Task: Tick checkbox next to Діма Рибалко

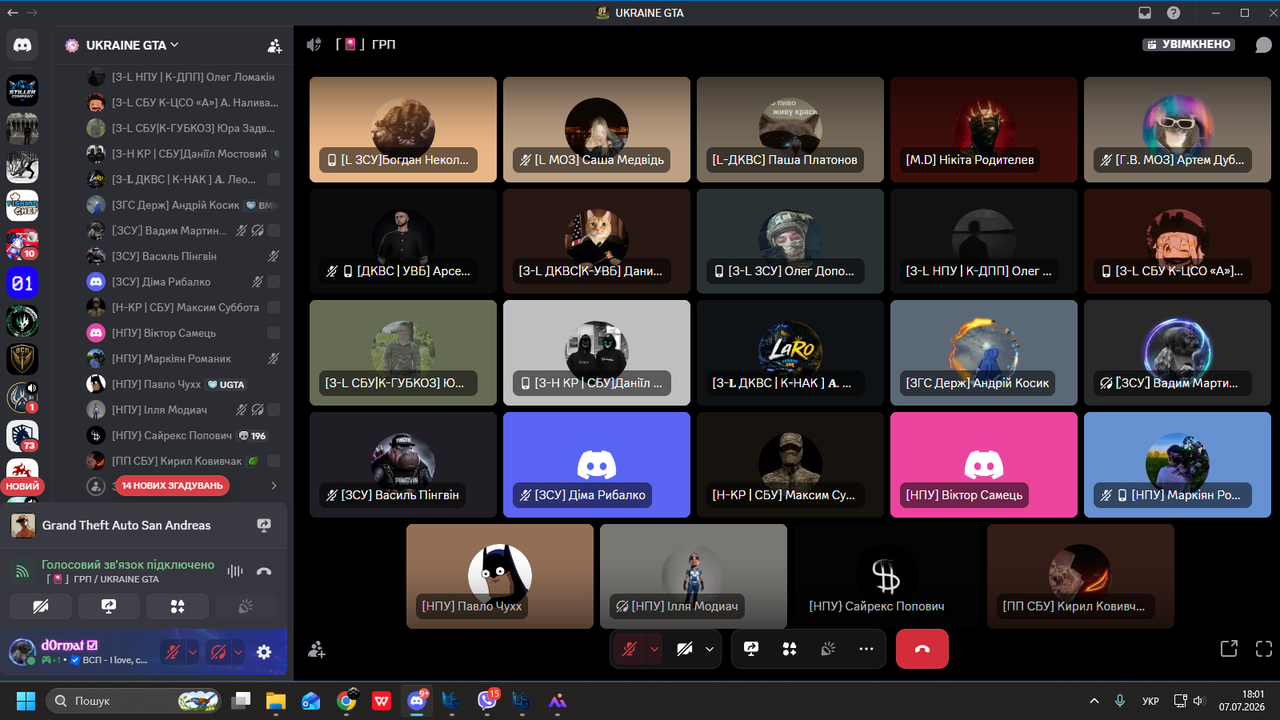Action: (x=274, y=282)
